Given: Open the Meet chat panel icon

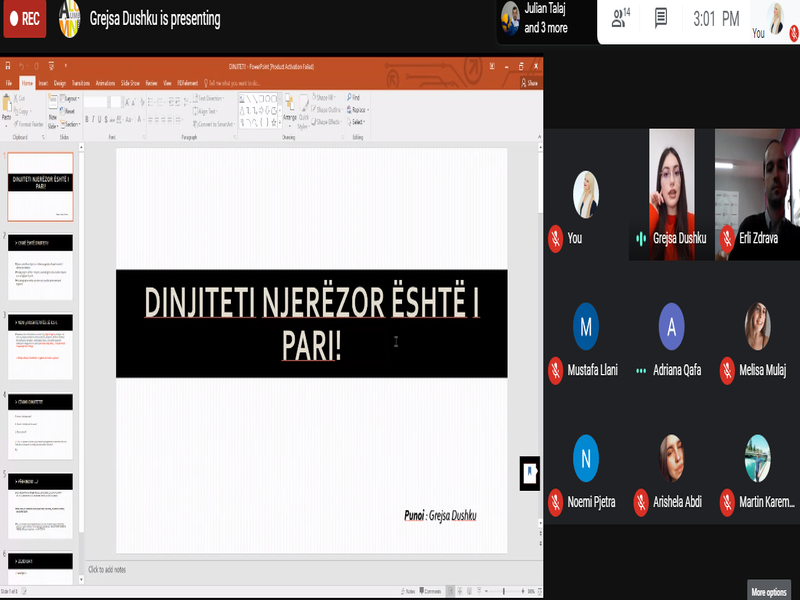Looking at the screenshot, I should pos(661,18).
